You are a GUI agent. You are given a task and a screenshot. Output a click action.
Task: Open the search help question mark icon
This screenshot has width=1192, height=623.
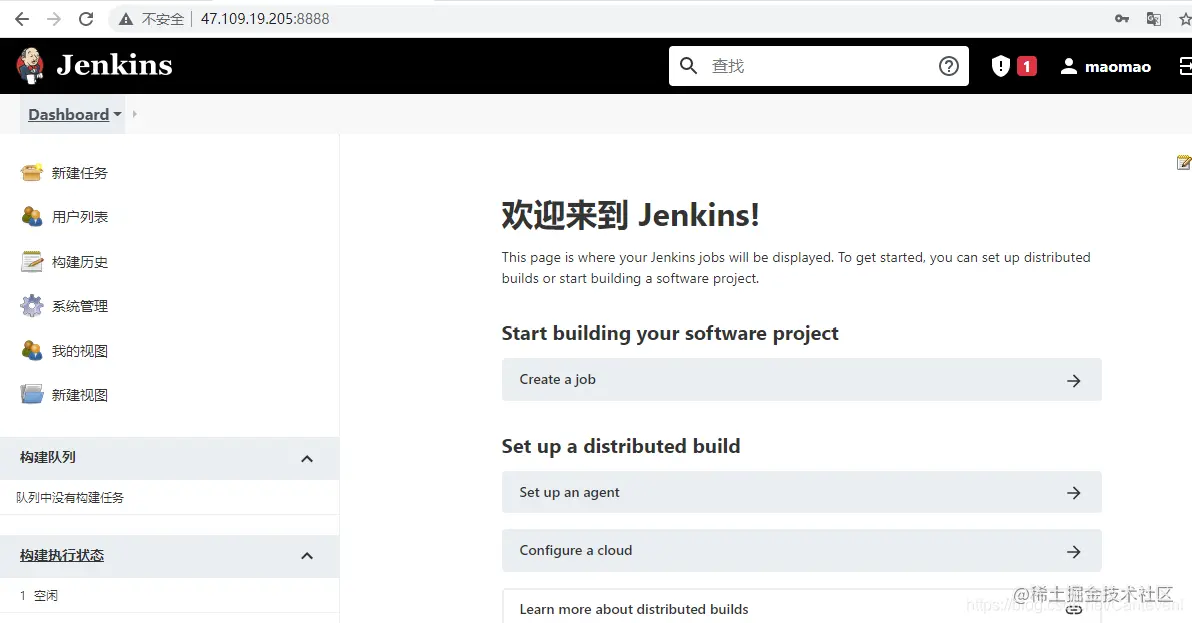(948, 66)
